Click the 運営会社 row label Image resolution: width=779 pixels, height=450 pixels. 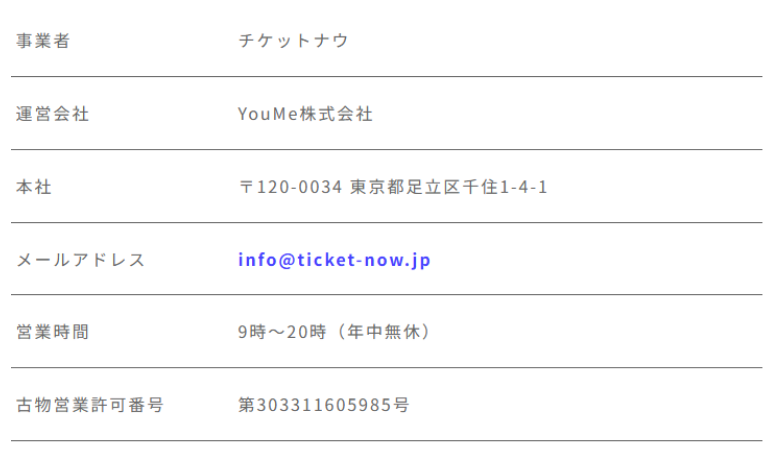click(52, 114)
